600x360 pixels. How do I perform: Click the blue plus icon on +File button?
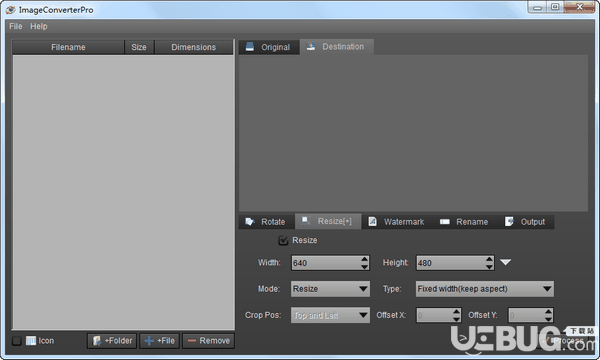click(149, 340)
